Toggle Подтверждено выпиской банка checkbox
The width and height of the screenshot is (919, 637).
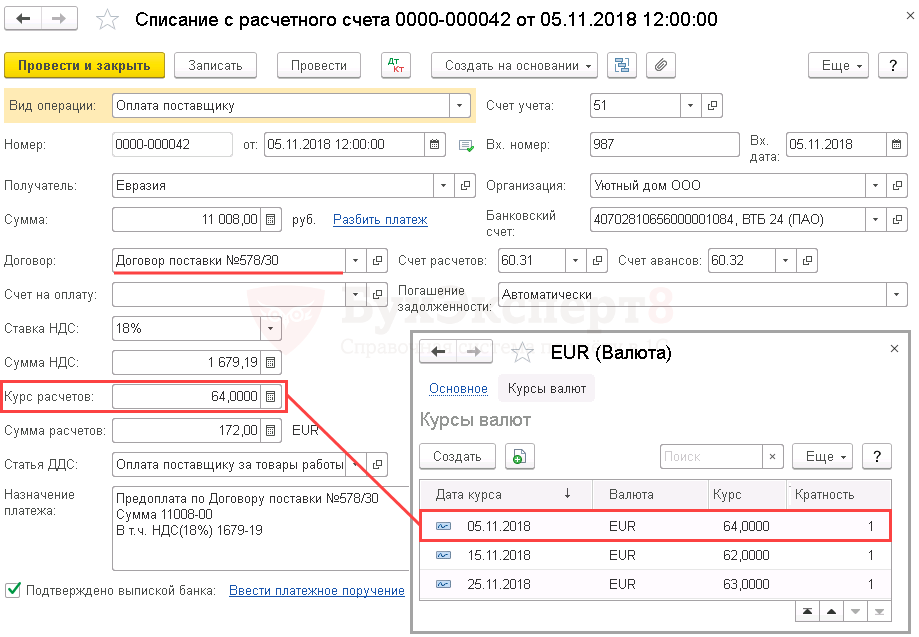[13, 590]
